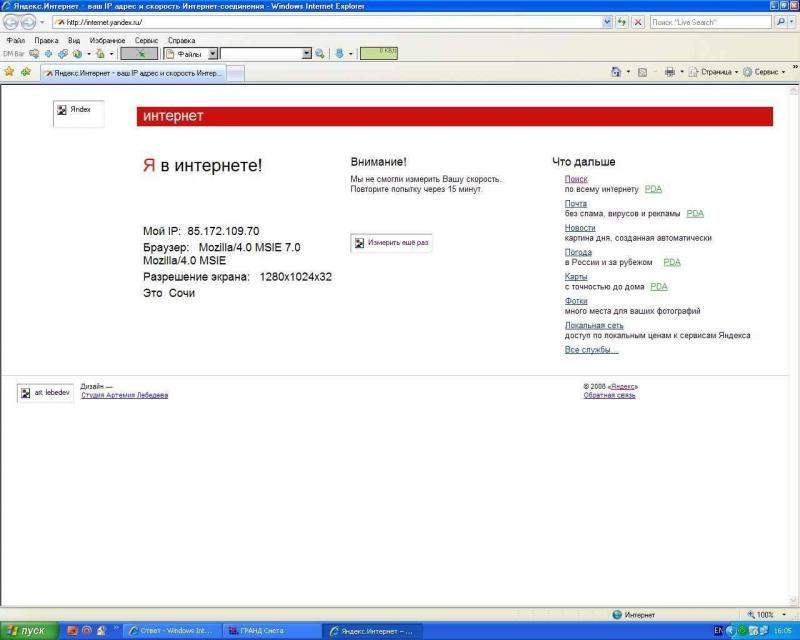The height and width of the screenshot is (640, 800).
Task: Open the Print options dropdown arrow
Action: click(682, 72)
